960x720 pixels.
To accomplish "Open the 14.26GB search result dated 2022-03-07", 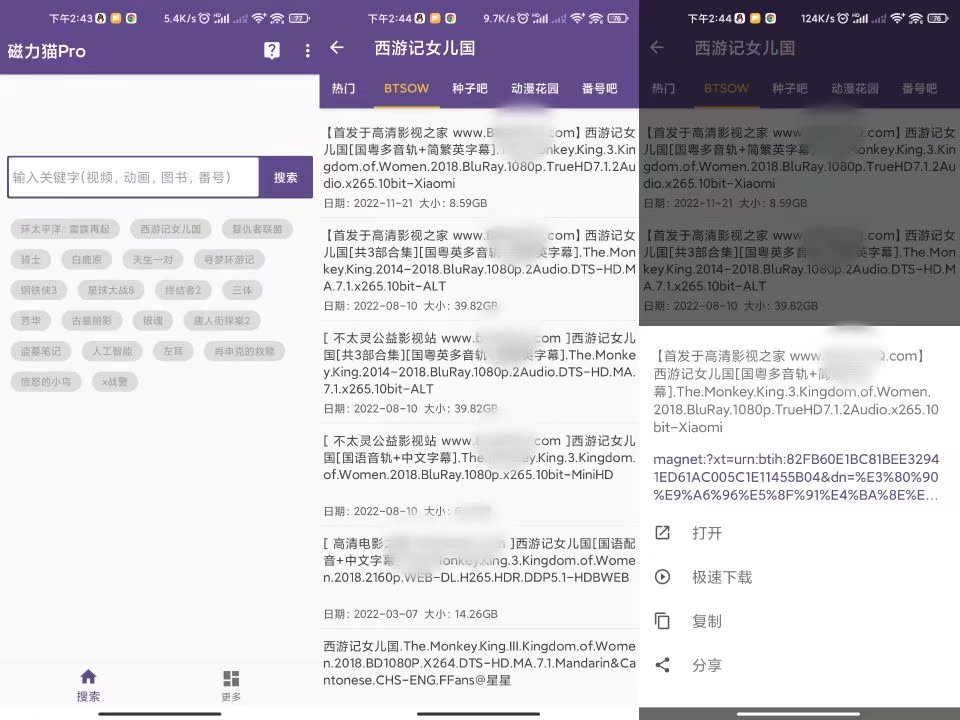I will (479, 576).
